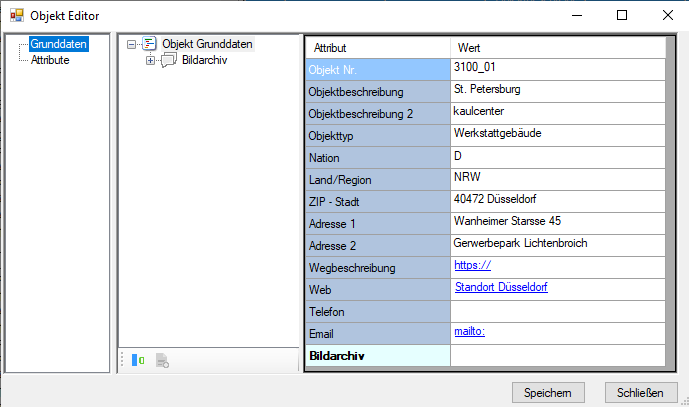Select Grunddaten in the left list
This screenshot has height=407, width=689.
tap(58, 44)
